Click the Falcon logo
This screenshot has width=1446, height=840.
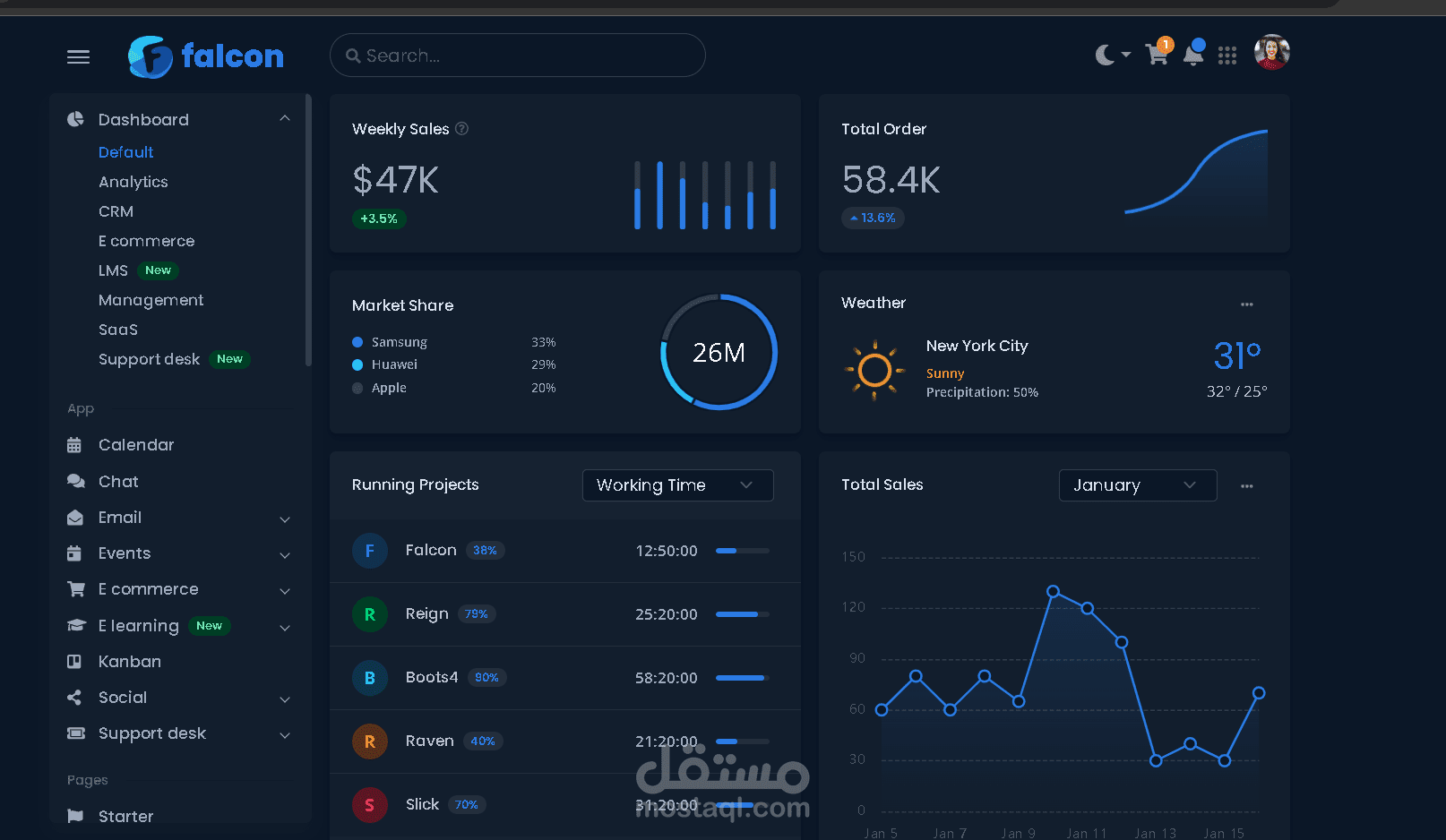pos(205,56)
